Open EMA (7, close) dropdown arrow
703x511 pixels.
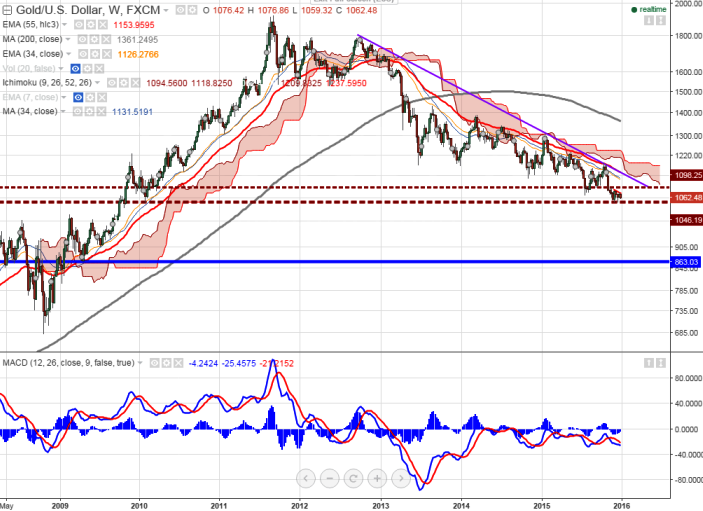(64, 97)
